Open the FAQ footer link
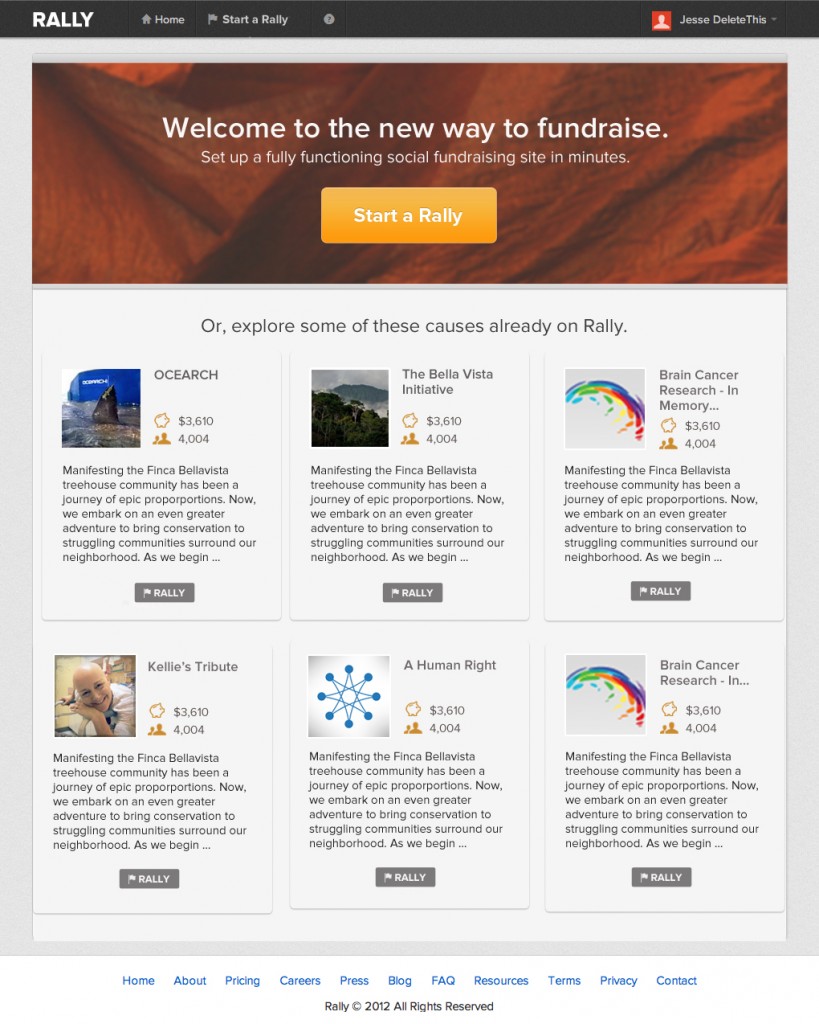The image size is (819, 1024). click(x=443, y=980)
